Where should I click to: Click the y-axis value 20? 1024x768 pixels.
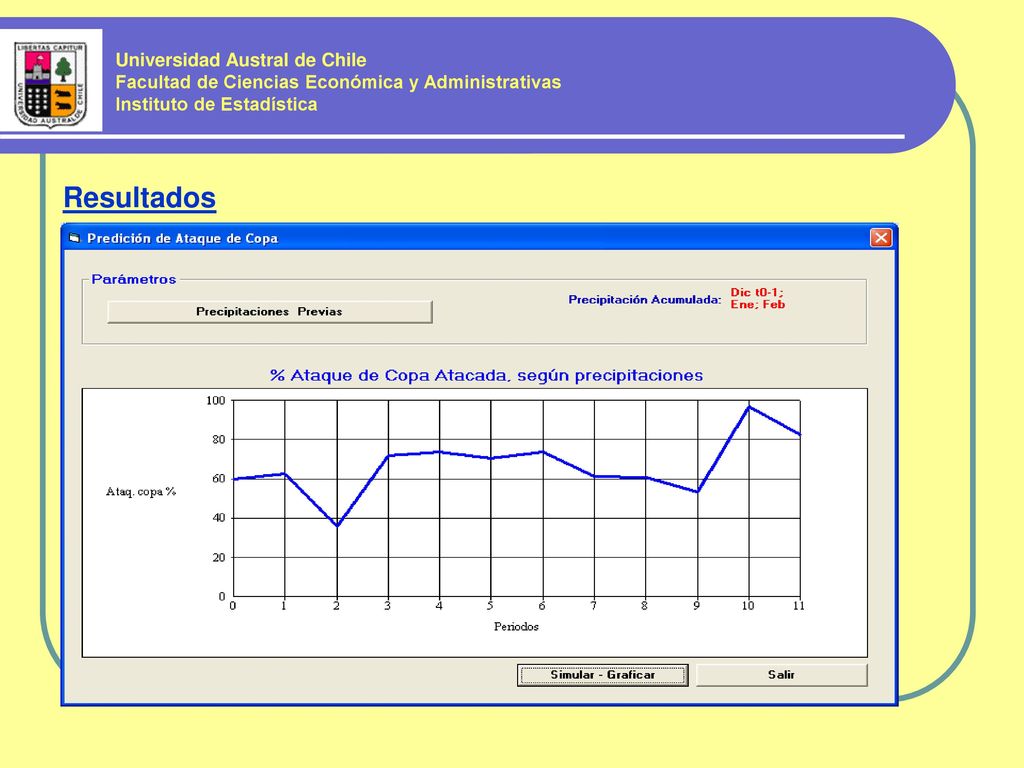(218, 558)
